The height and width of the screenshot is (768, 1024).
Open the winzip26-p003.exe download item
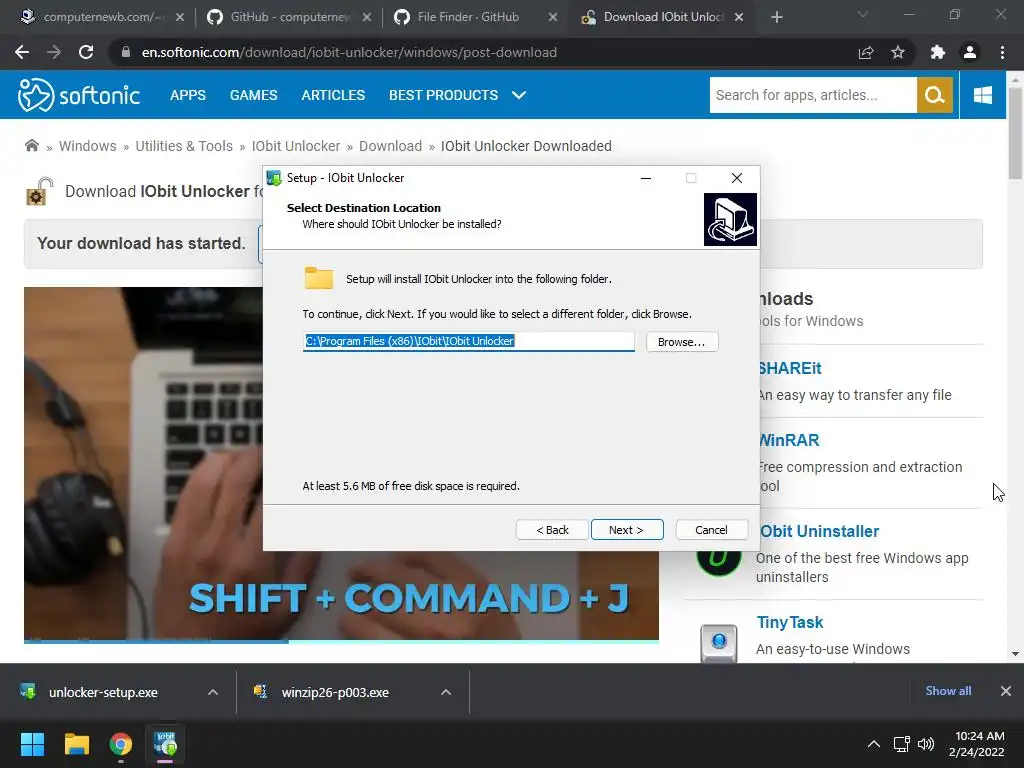tap(335, 692)
